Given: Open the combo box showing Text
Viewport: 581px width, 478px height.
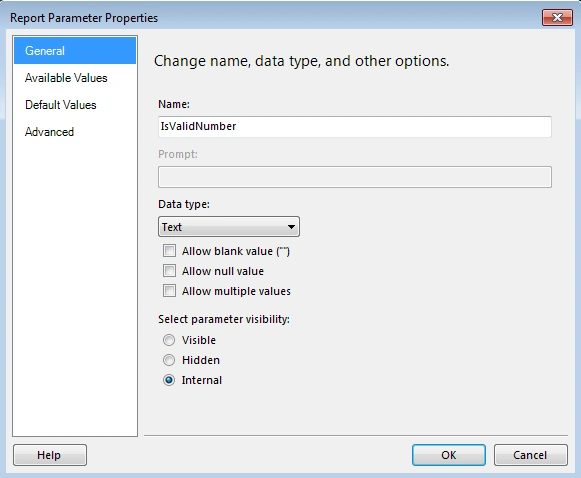Looking at the screenshot, I should tap(229, 227).
